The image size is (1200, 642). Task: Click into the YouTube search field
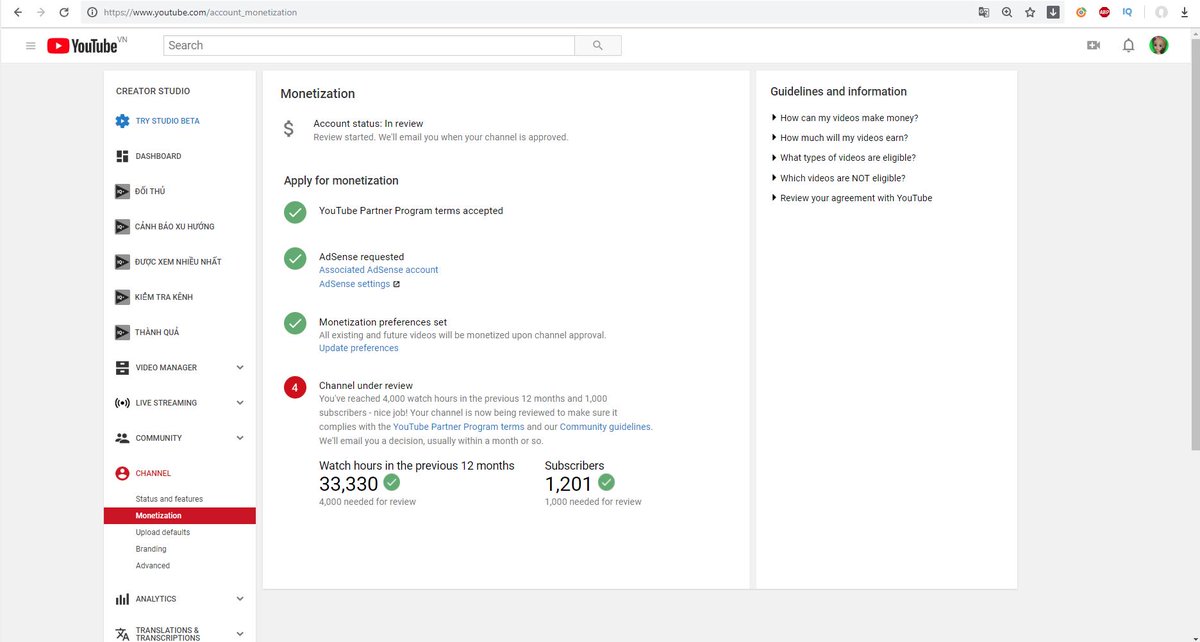pos(369,45)
